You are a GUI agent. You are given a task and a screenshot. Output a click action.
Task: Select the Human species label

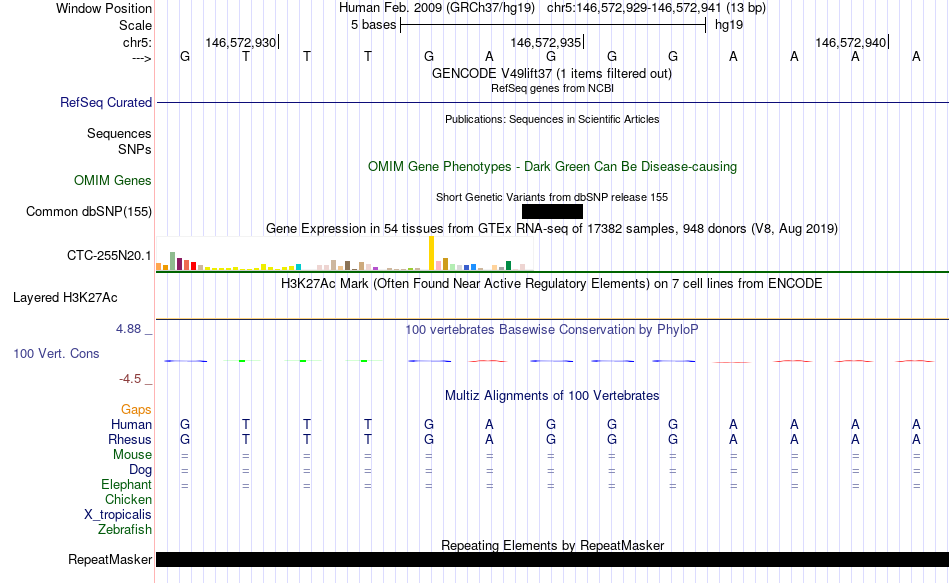point(131,424)
